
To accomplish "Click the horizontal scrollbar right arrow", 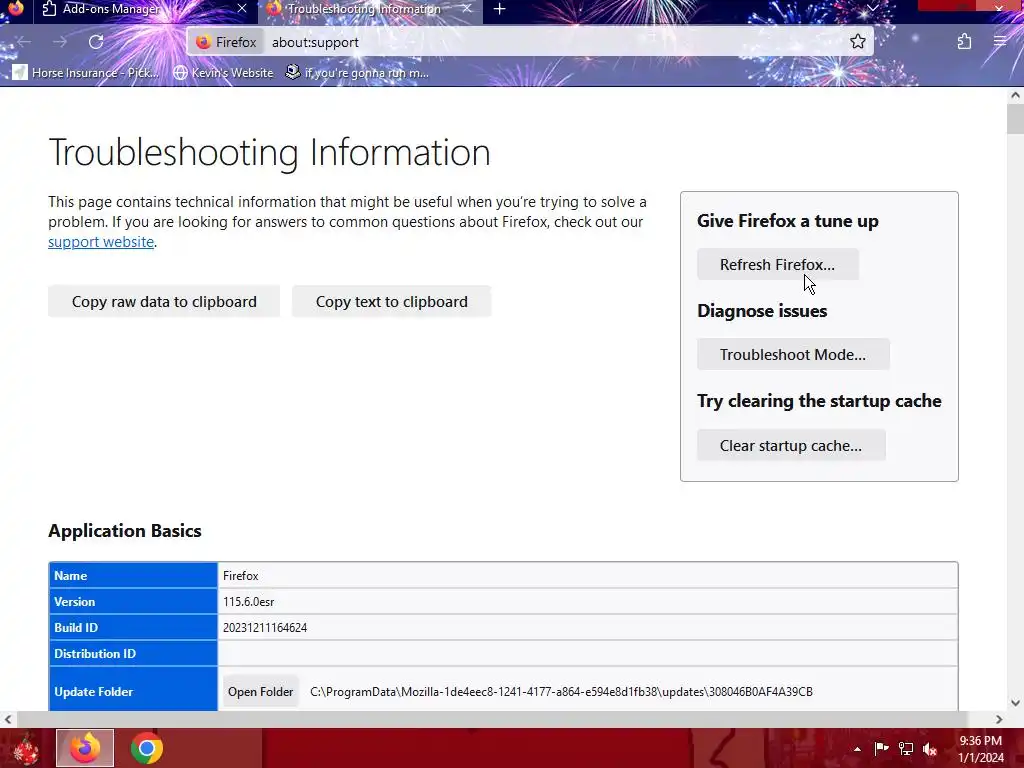I will 999,719.
